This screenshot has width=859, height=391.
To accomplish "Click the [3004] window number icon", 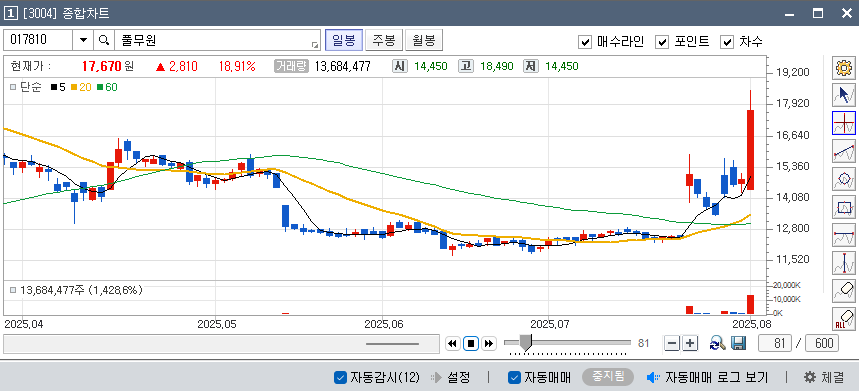I will click(10, 13).
